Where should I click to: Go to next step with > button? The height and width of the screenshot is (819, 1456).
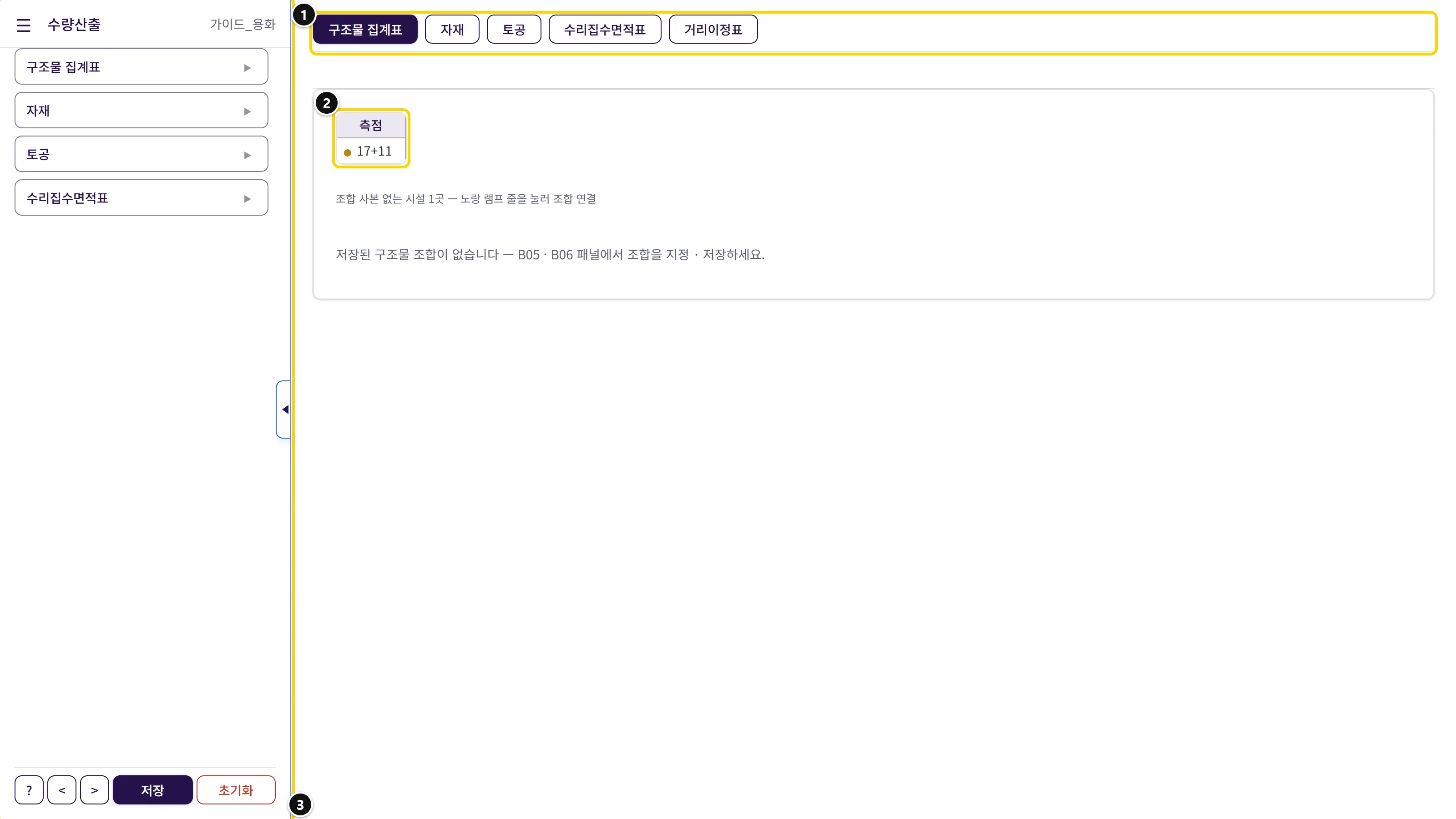pos(94,789)
